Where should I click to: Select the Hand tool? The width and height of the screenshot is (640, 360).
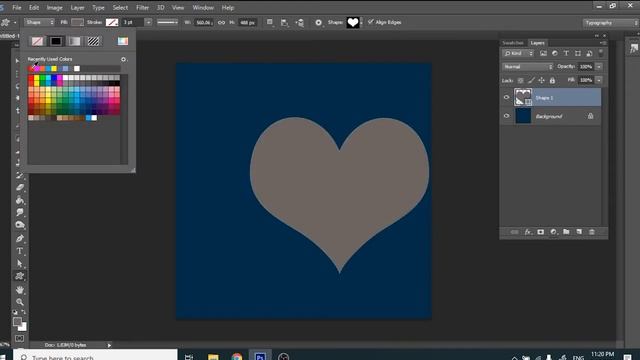20,290
